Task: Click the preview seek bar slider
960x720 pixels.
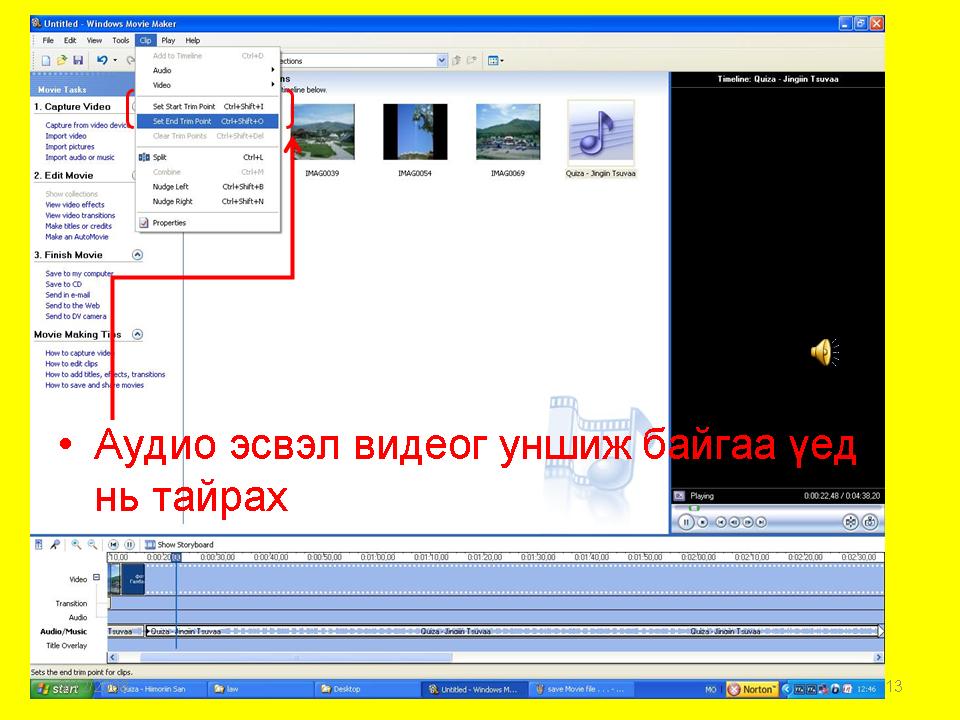Action: tap(693, 507)
